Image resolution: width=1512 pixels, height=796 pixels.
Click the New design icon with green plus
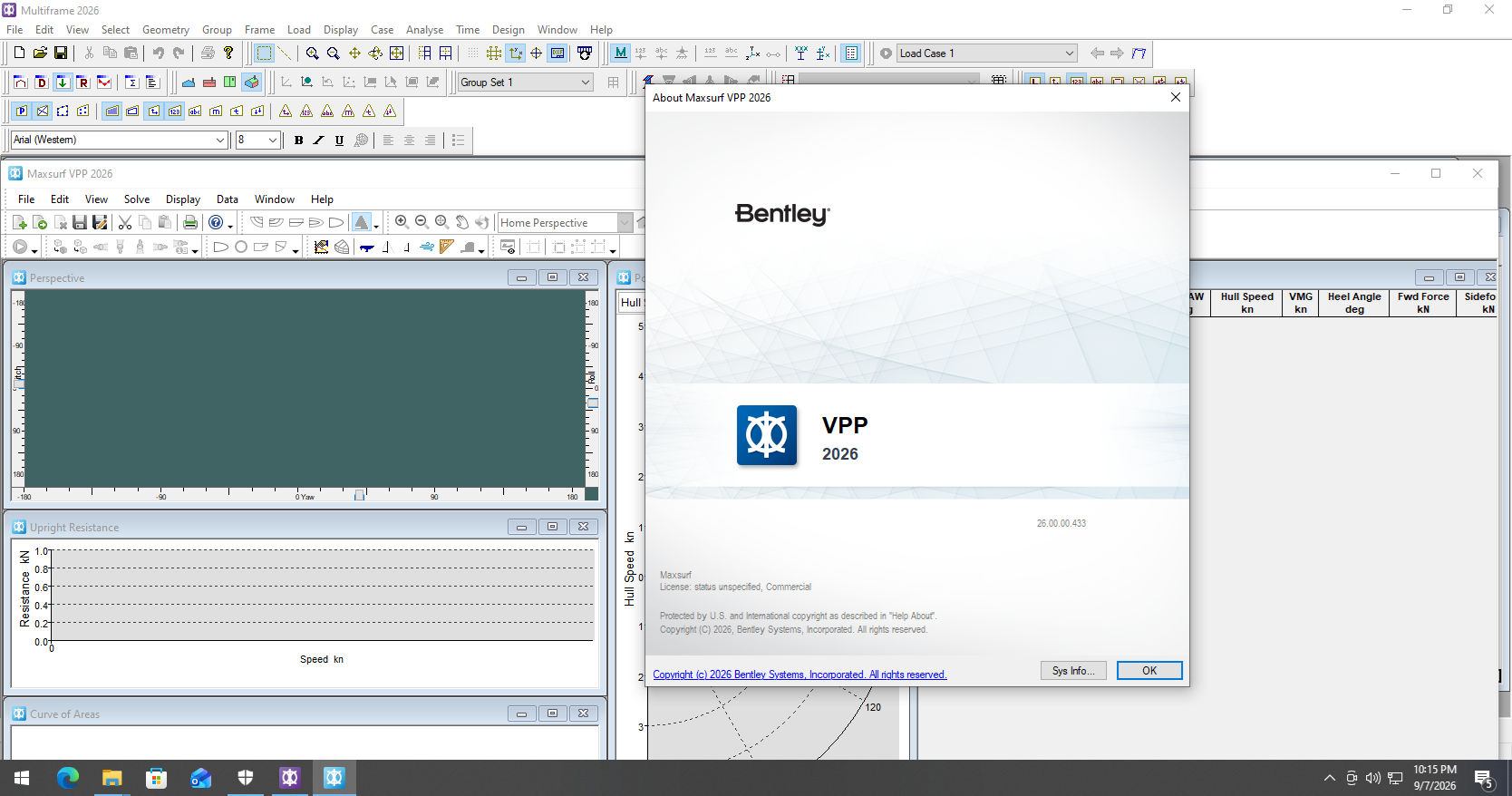pyautogui.click(x=19, y=222)
